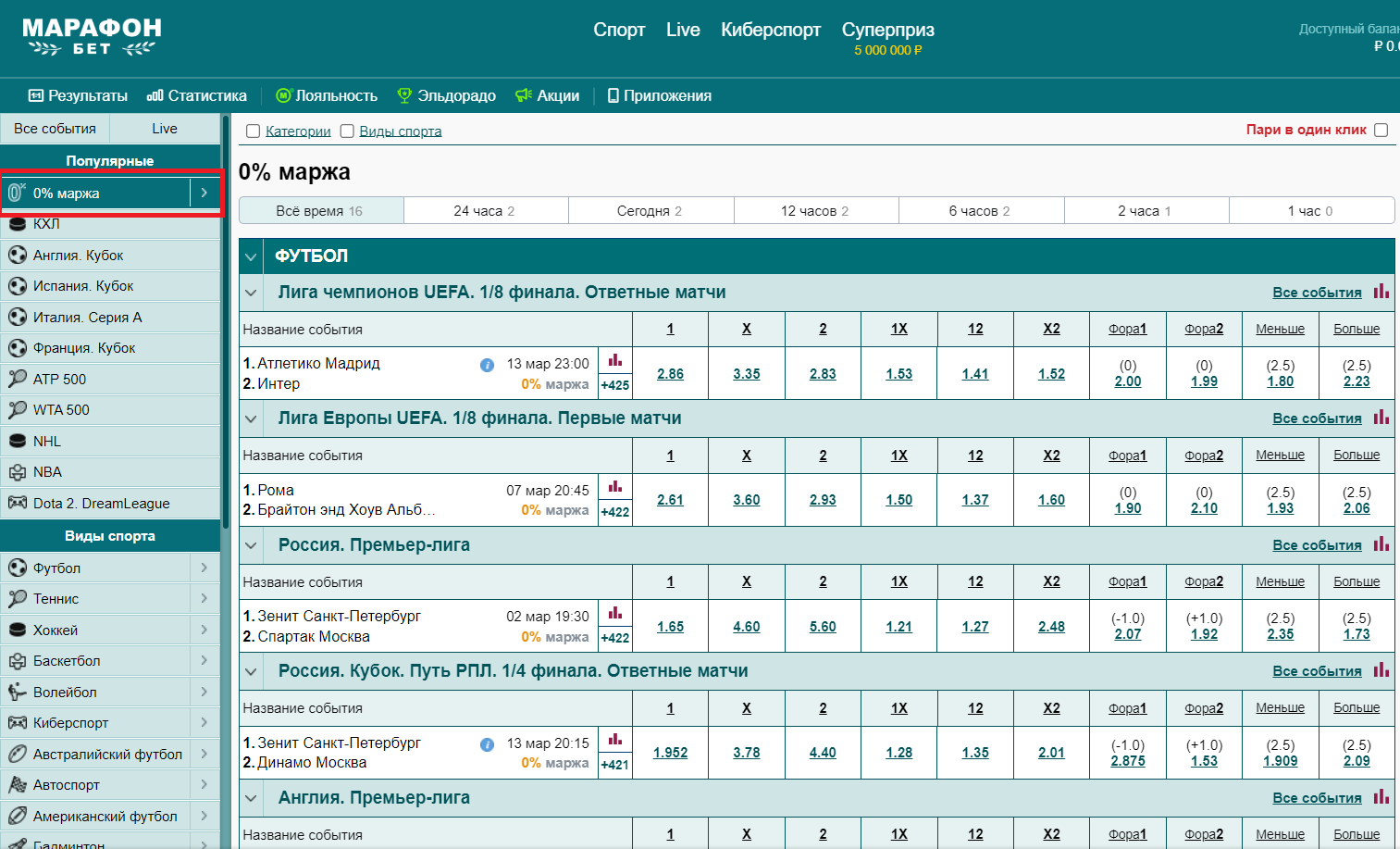The image size is (1400, 849).
Task: Open statistics icon for Рома match
Action: point(615,486)
